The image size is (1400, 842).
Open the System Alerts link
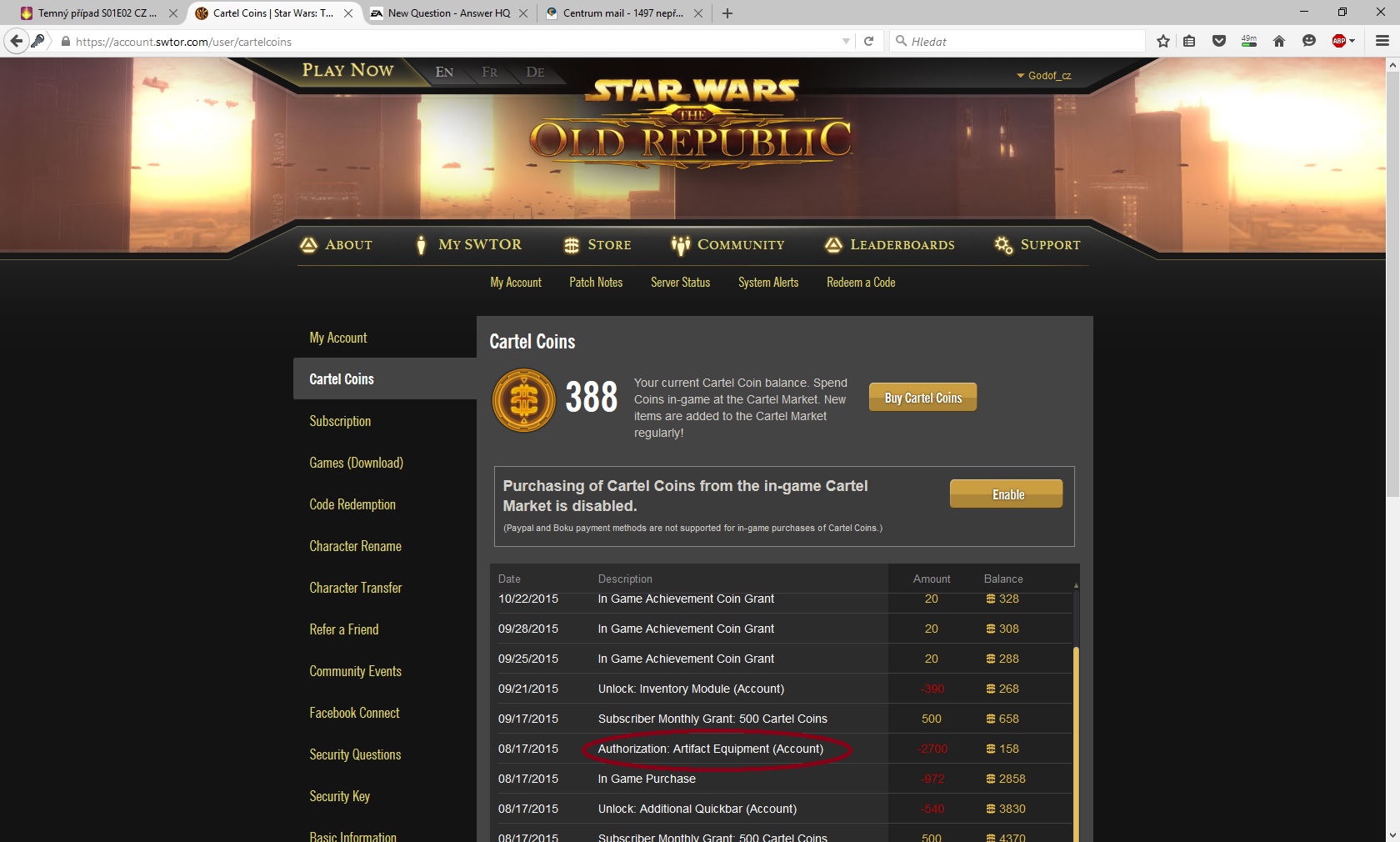(768, 283)
